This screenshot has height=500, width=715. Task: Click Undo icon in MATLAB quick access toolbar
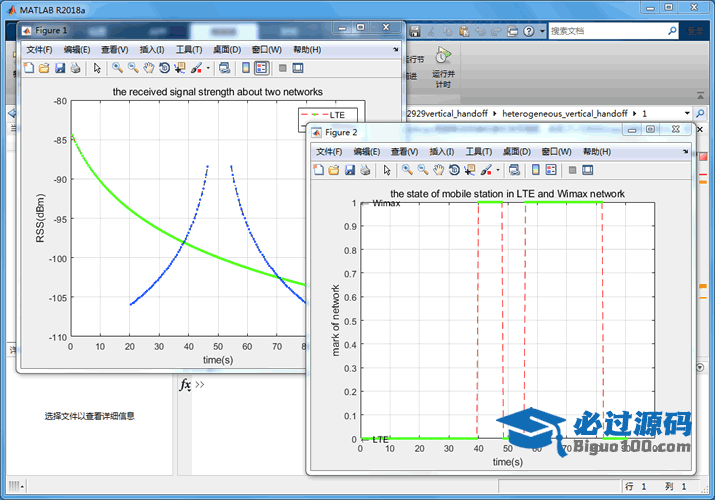(x=480, y=31)
